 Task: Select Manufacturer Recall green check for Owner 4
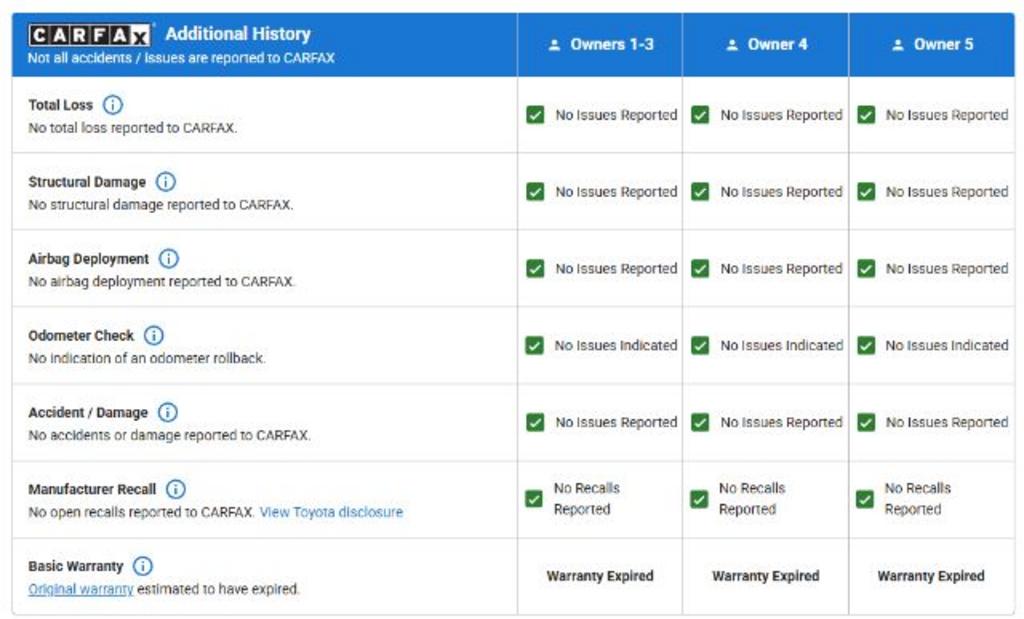[699, 500]
